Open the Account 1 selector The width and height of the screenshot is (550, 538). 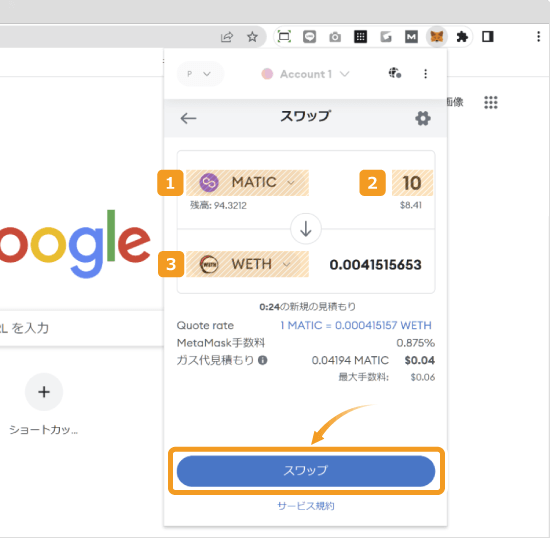[x=305, y=74]
